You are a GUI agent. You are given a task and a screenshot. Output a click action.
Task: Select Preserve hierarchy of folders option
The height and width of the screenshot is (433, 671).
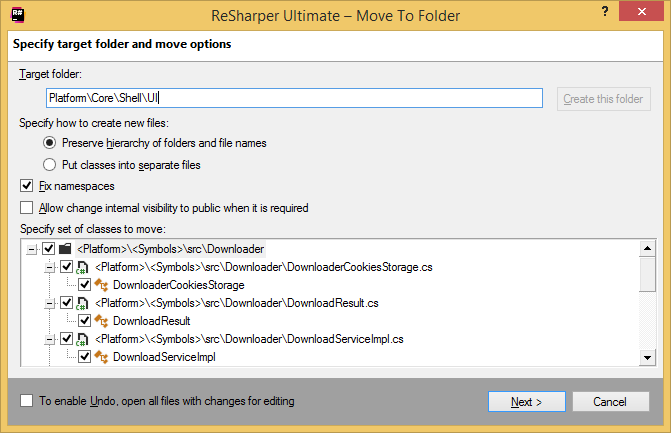(x=49, y=143)
